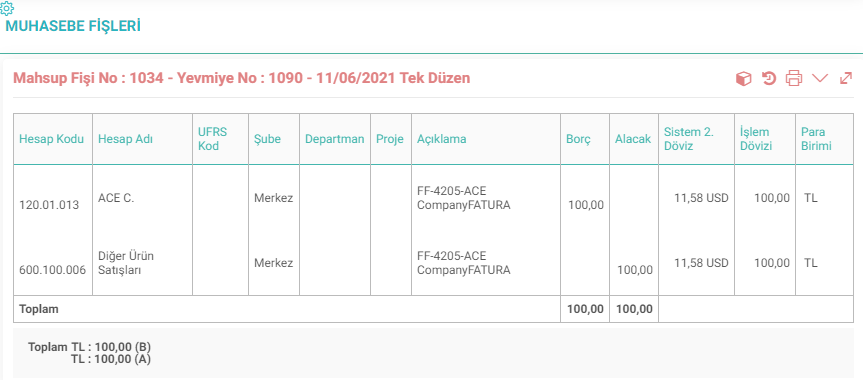Click the cube box icon
Image resolution: width=863 pixels, height=380 pixels.
click(744, 79)
